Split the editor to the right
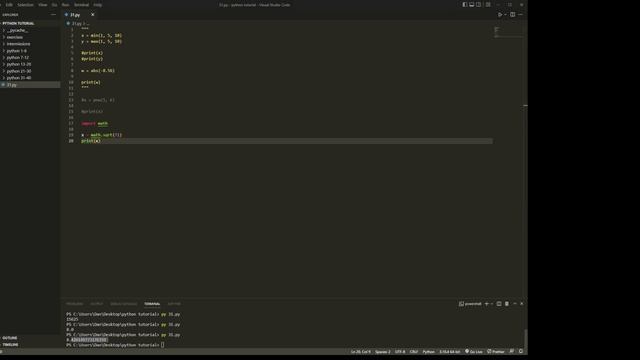Screen dimensions: 640x360 513,15
